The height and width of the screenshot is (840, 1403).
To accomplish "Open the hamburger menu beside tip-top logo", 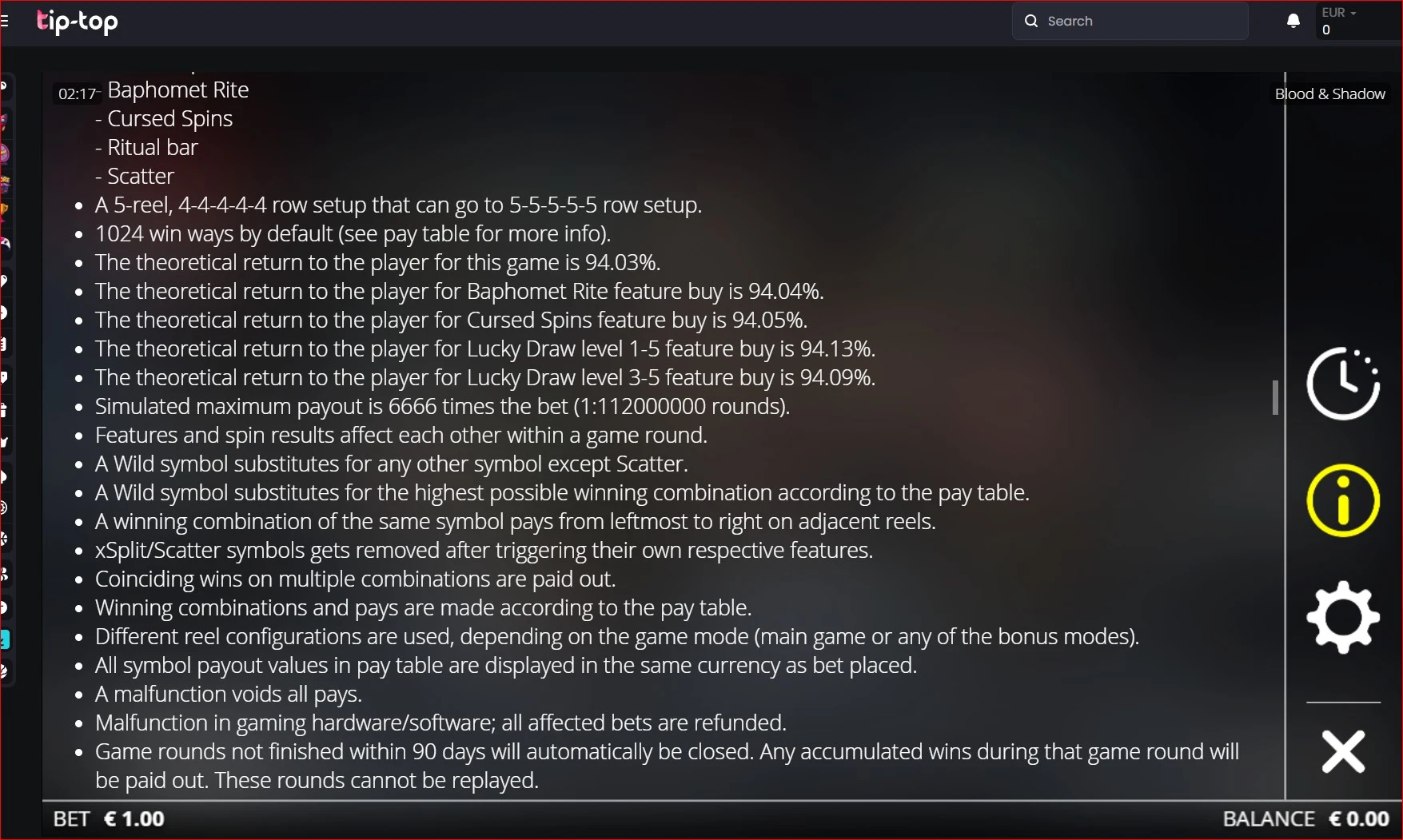I will click(x=4, y=22).
